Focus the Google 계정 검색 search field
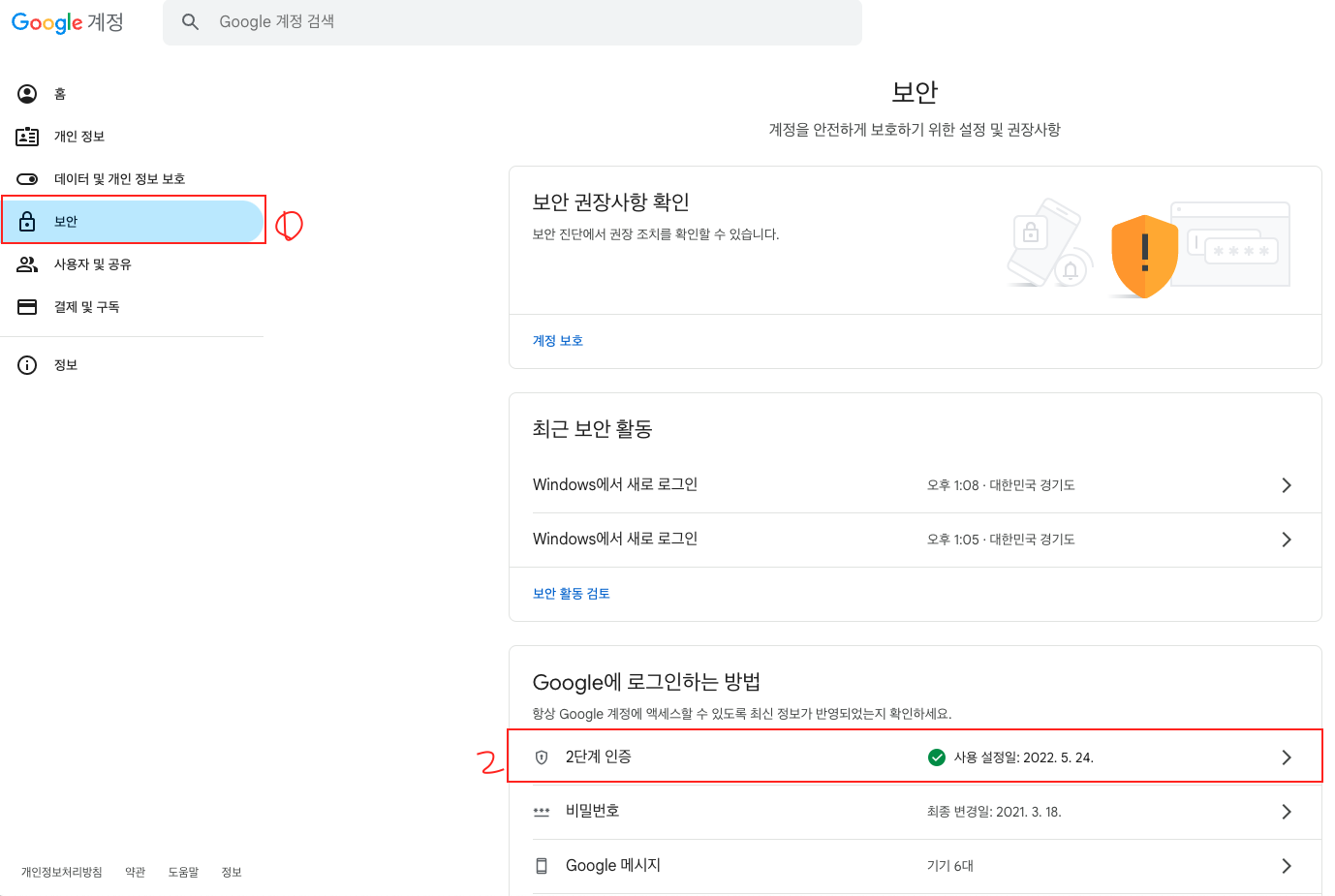Screen dimensions: 1335x896 coord(512,21)
